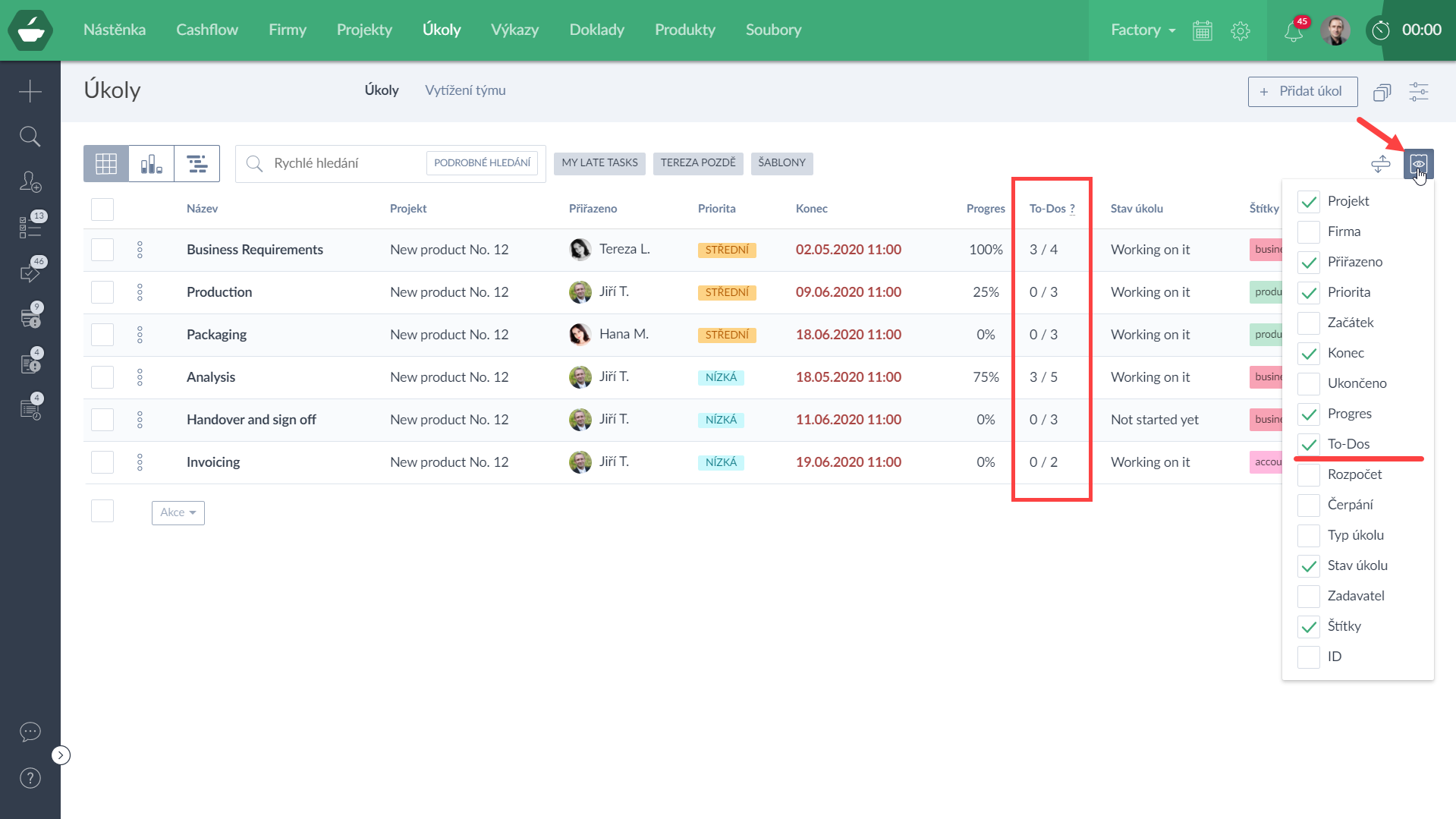Click the Přidat úkol button
This screenshot has height=819, width=1456.
(x=1302, y=91)
